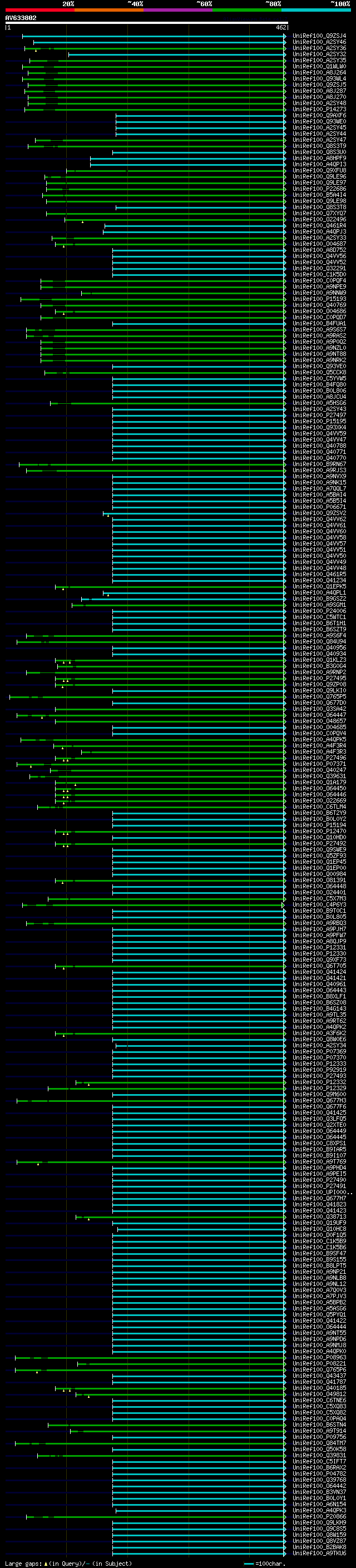
Task: Select the UniRef100_A2SY48 label
Action: coord(319,103)
